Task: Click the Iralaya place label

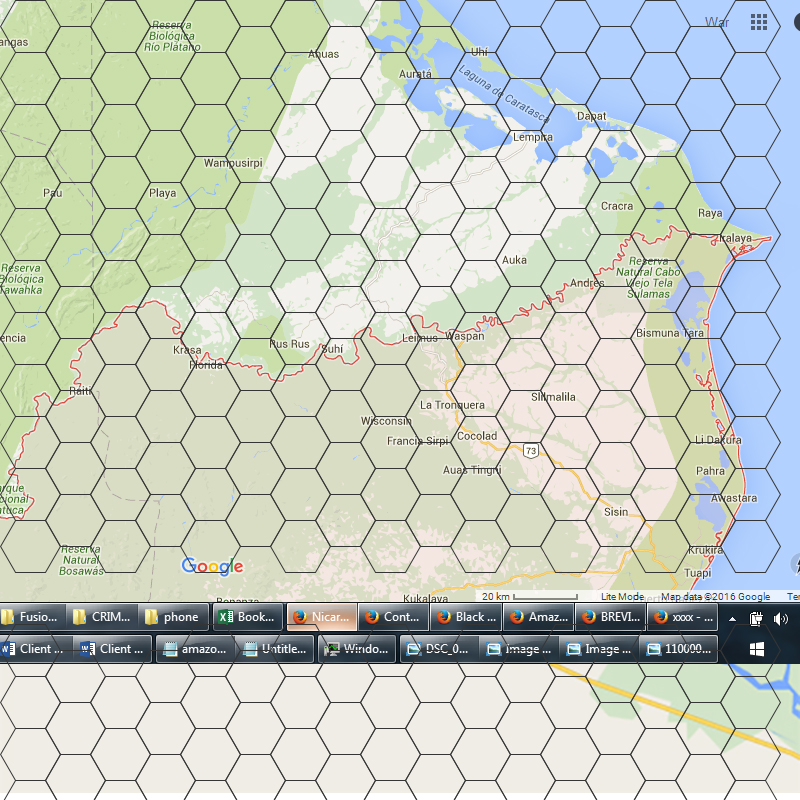Action: click(735, 238)
